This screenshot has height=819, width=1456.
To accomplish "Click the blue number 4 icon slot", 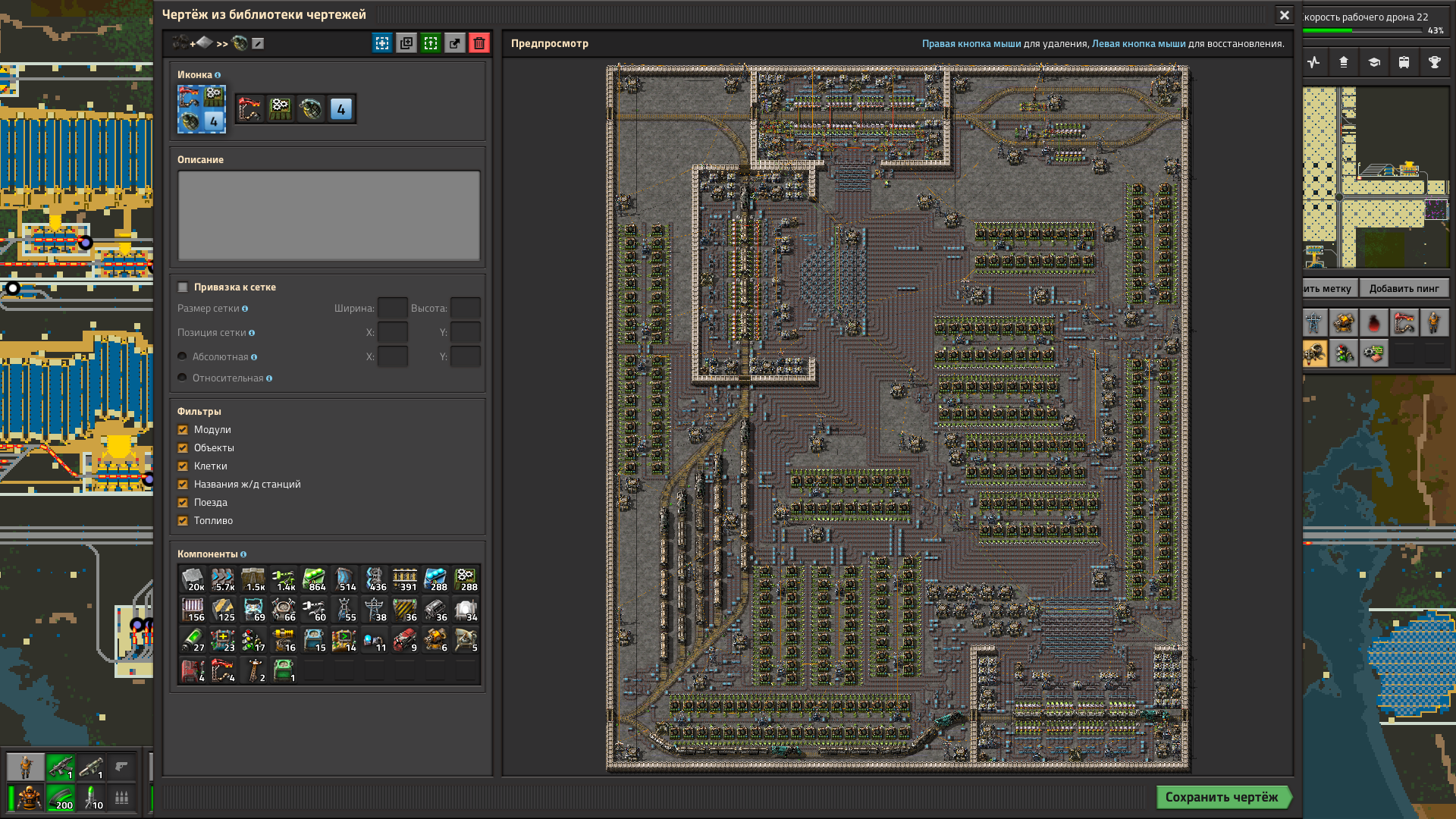I will [x=341, y=109].
